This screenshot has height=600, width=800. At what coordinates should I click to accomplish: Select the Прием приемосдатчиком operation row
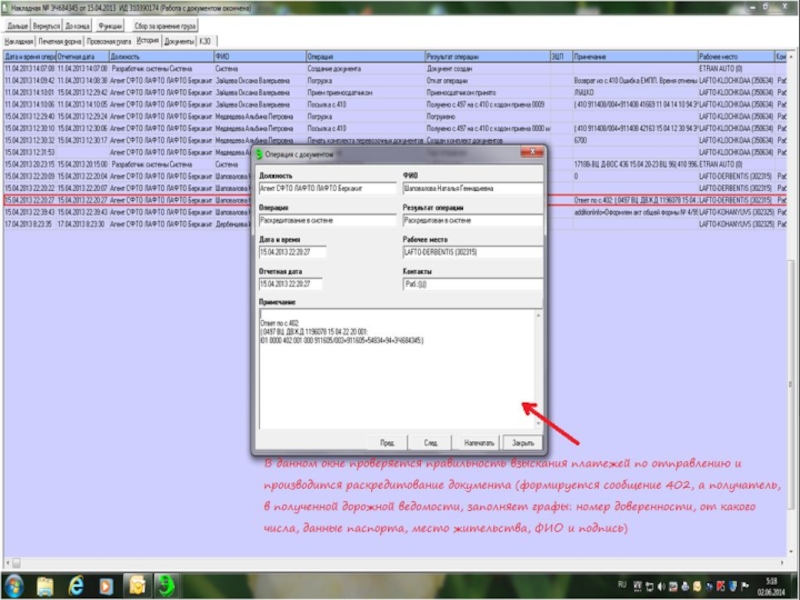(x=395, y=92)
